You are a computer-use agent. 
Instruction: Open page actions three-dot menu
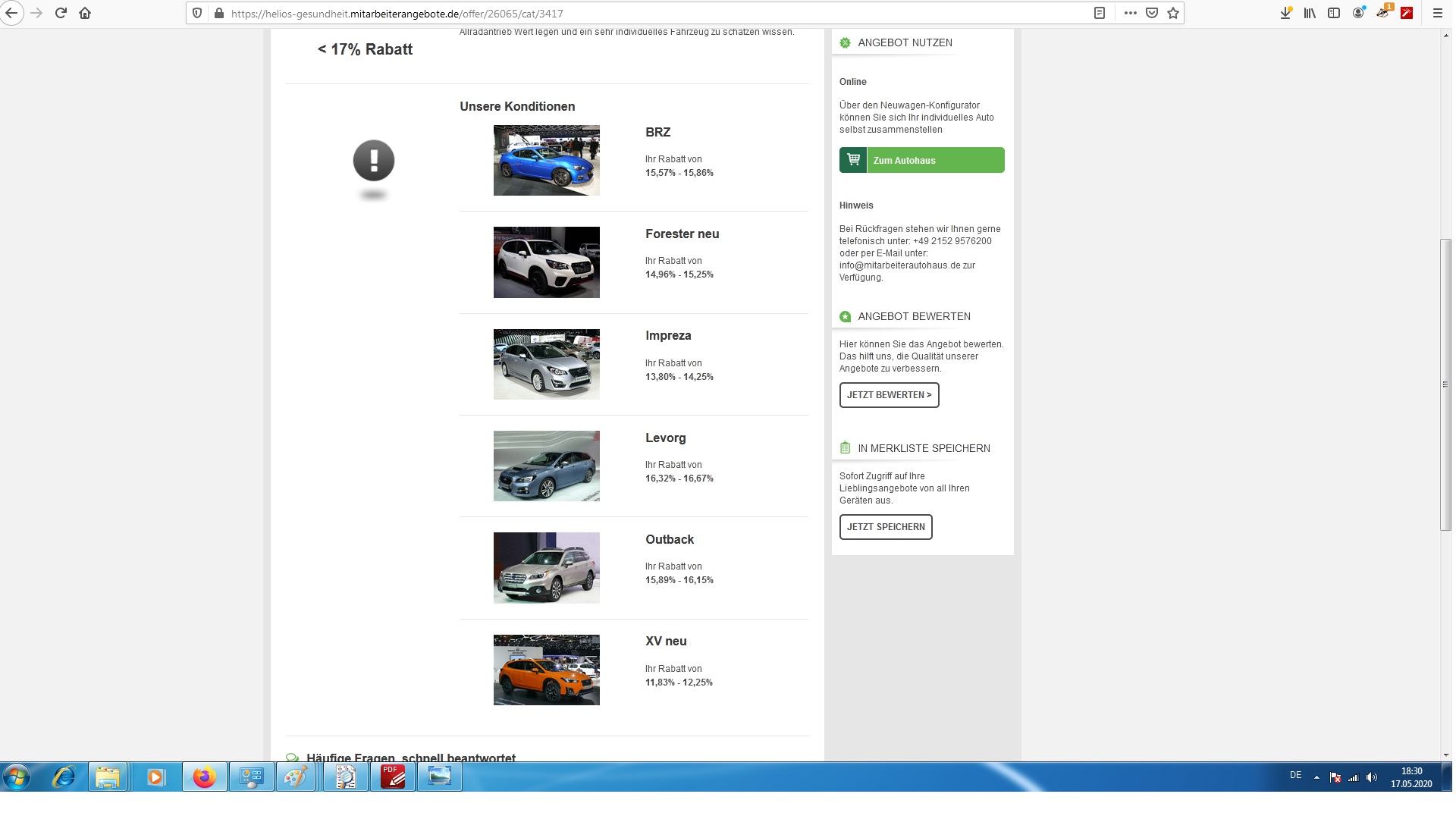click(1130, 13)
